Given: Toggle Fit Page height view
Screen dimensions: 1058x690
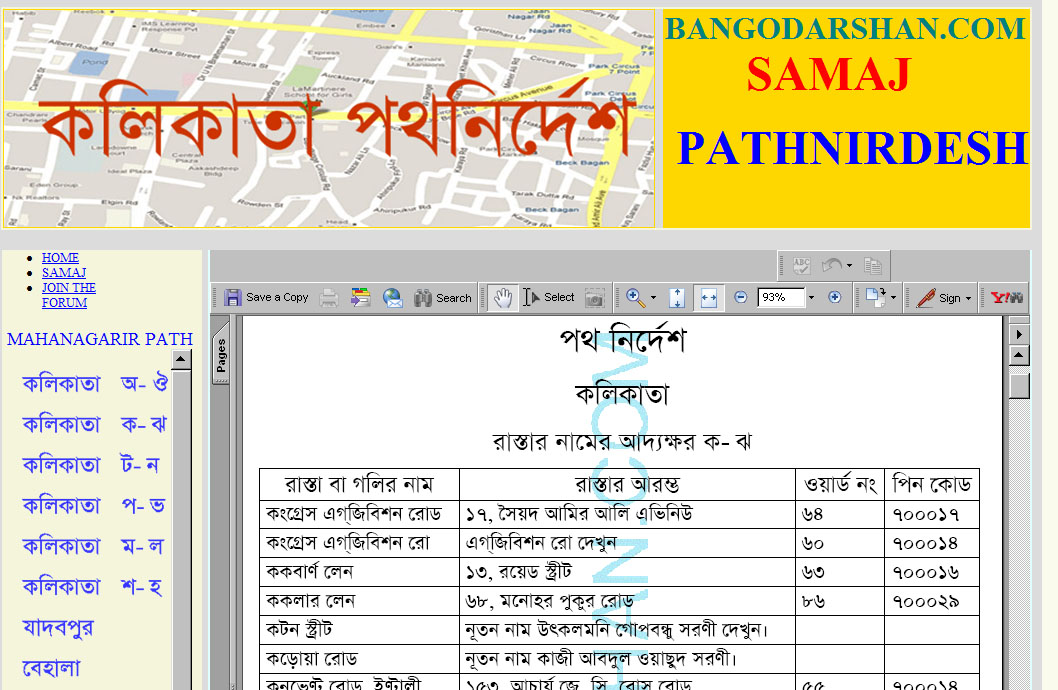Looking at the screenshot, I should (677, 297).
